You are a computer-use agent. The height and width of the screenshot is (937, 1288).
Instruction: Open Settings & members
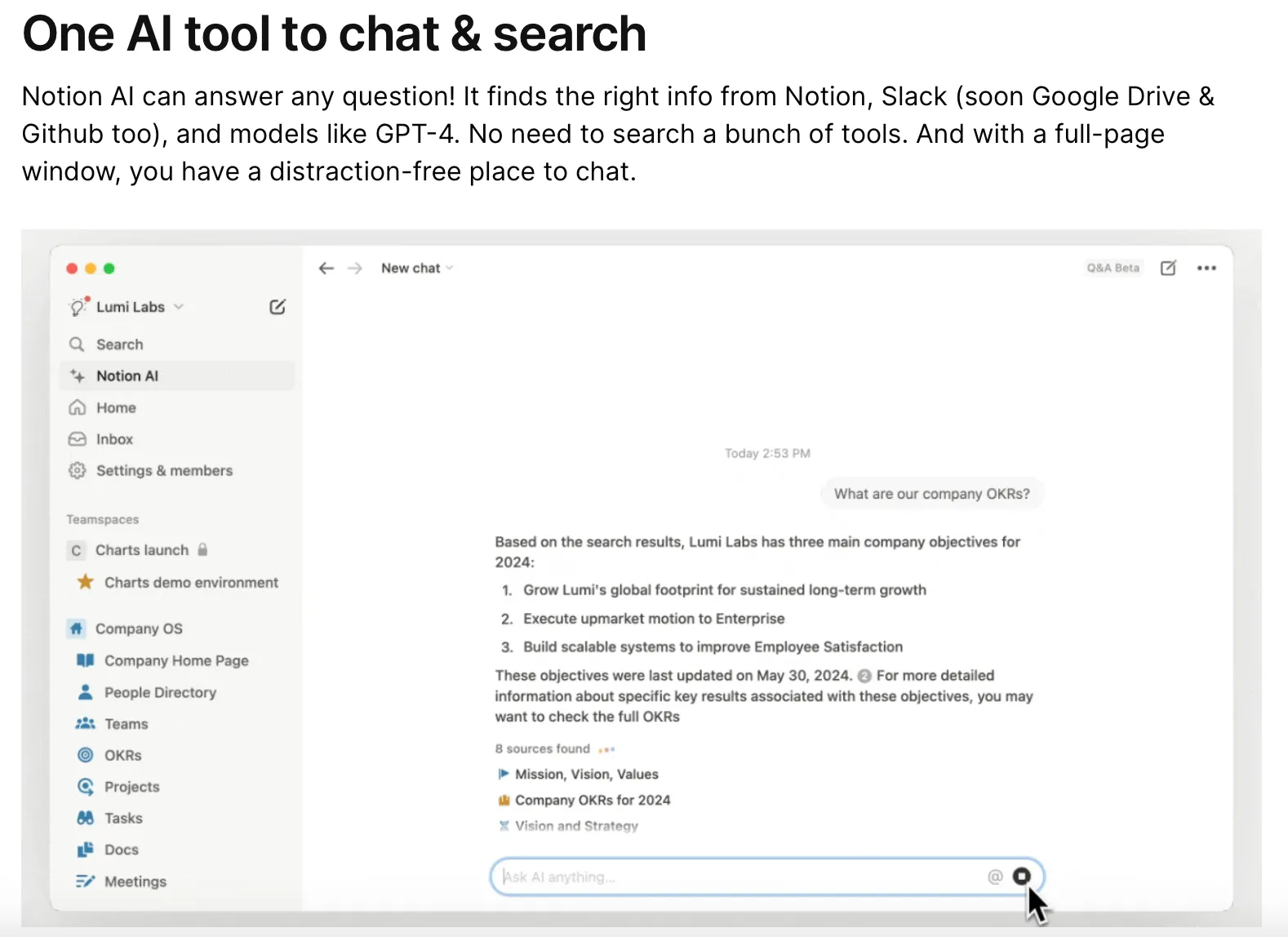164,471
